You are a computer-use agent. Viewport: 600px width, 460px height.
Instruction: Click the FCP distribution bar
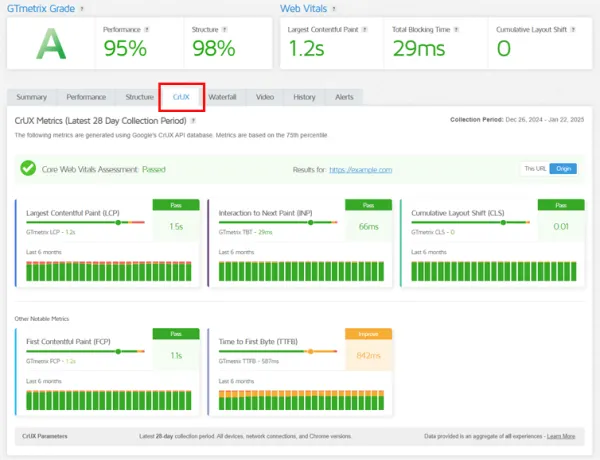point(85,351)
